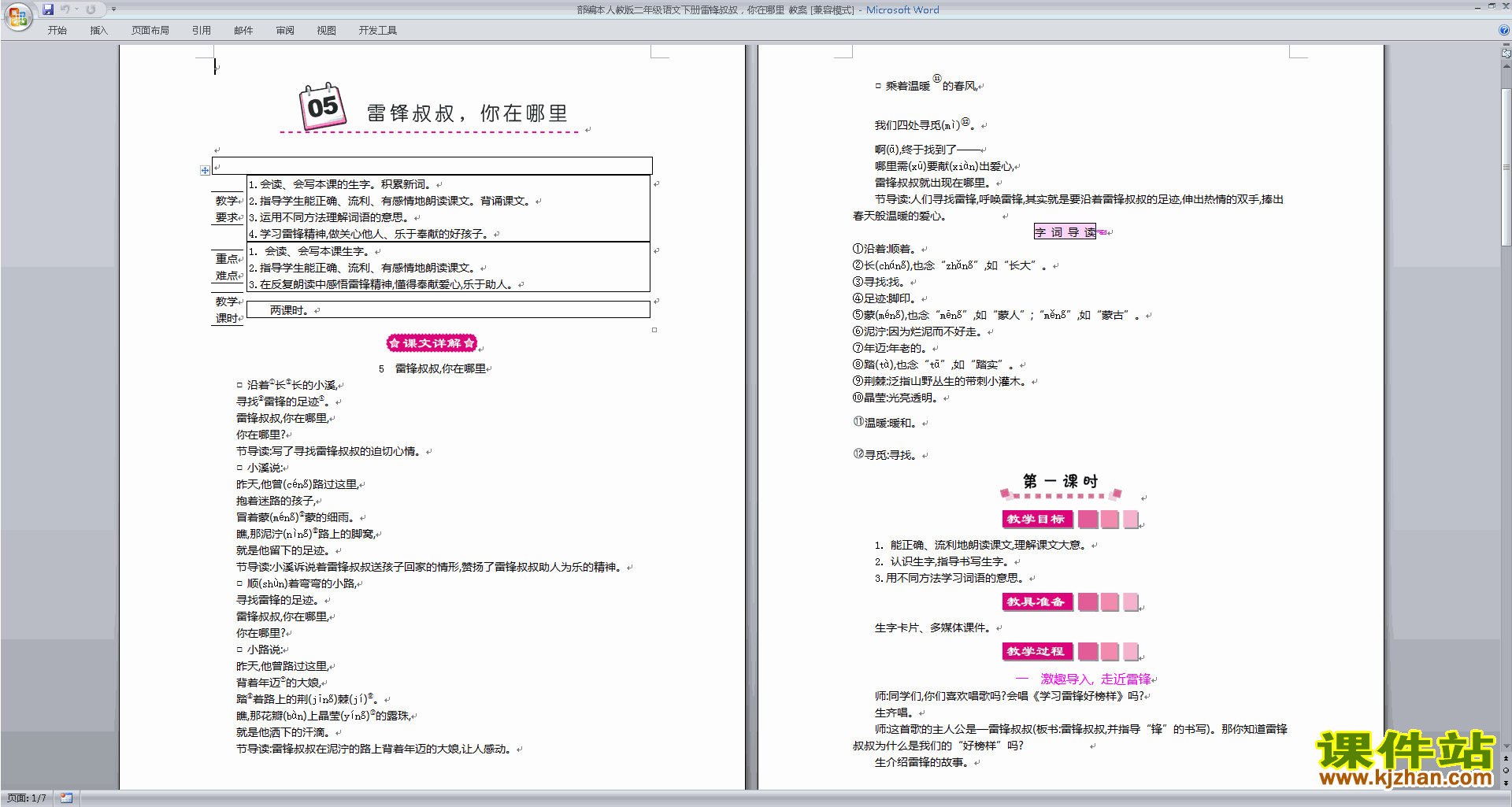Switch to the 引用 tab
Screen dimensions: 1512x807
point(201,31)
